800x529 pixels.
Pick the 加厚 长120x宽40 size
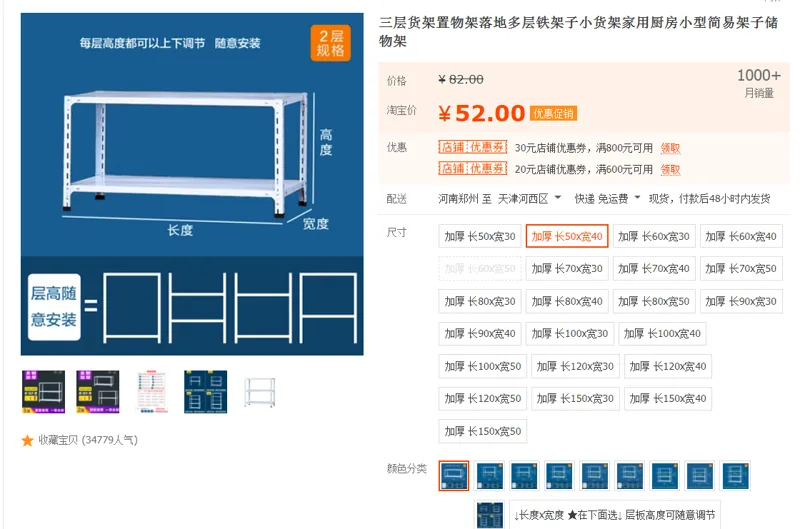[x=667, y=366]
